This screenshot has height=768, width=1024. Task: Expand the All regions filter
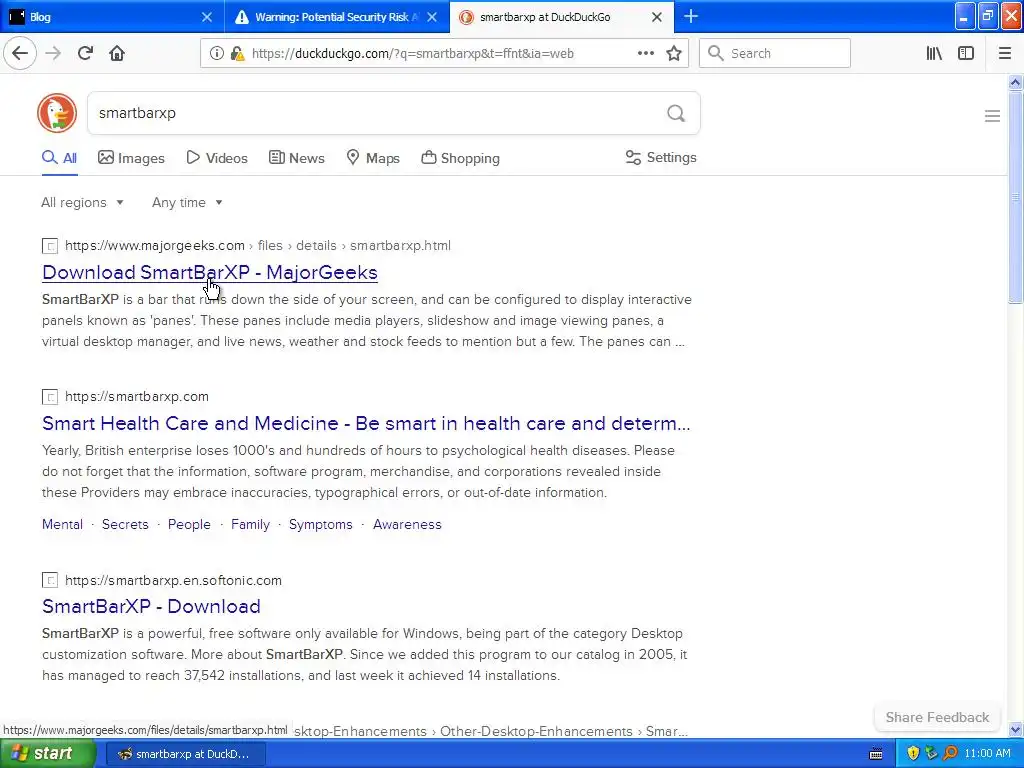82,202
